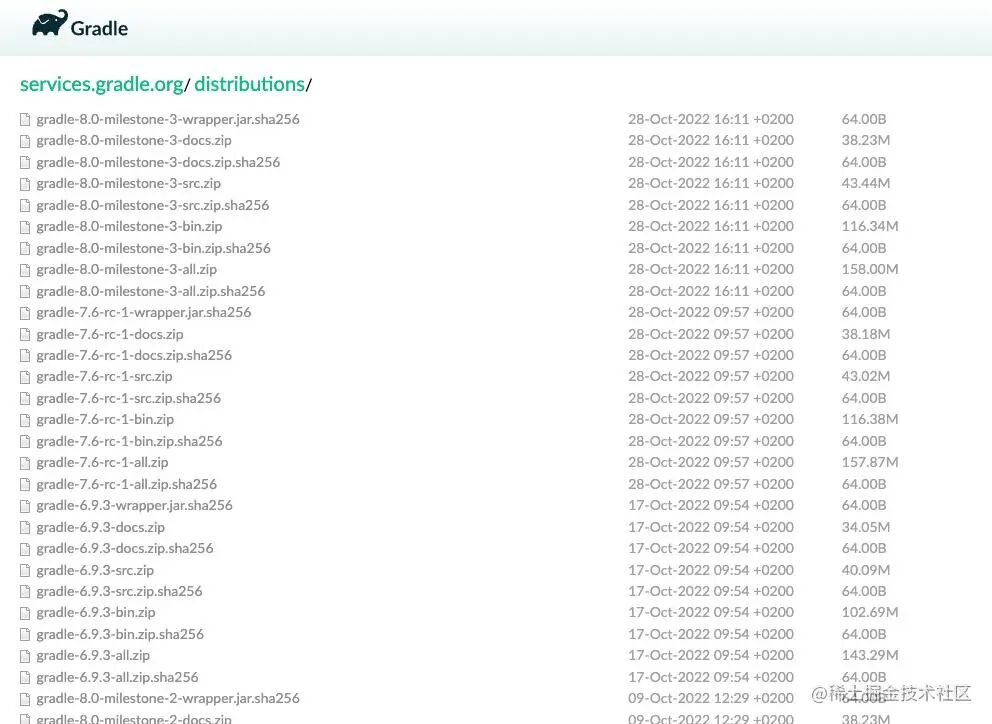Image resolution: width=992 pixels, height=724 pixels.
Task: Download gradle-8.0-milestone-3-src.zip link
Action: coord(128,184)
